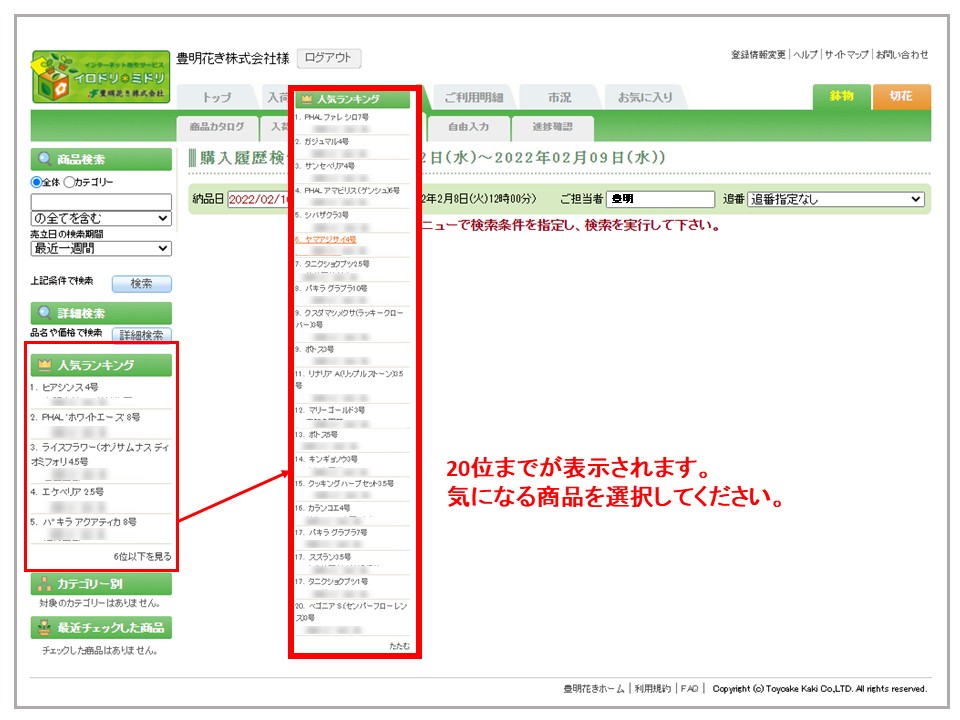Click the flower pot icon beside 最近チェックした商品
This screenshot has height=720, width=960.
tap(44, 628)
